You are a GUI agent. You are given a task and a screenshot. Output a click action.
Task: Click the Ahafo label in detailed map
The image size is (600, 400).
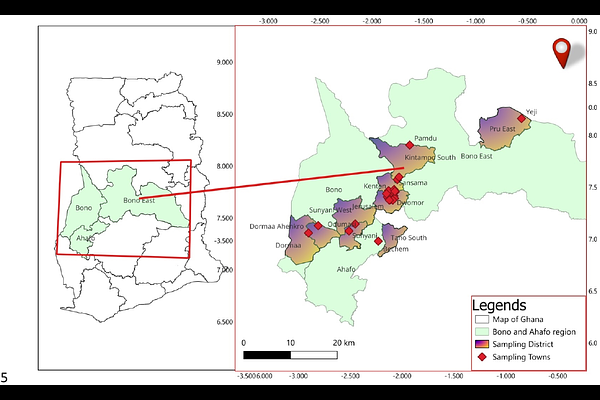(346, 269)
